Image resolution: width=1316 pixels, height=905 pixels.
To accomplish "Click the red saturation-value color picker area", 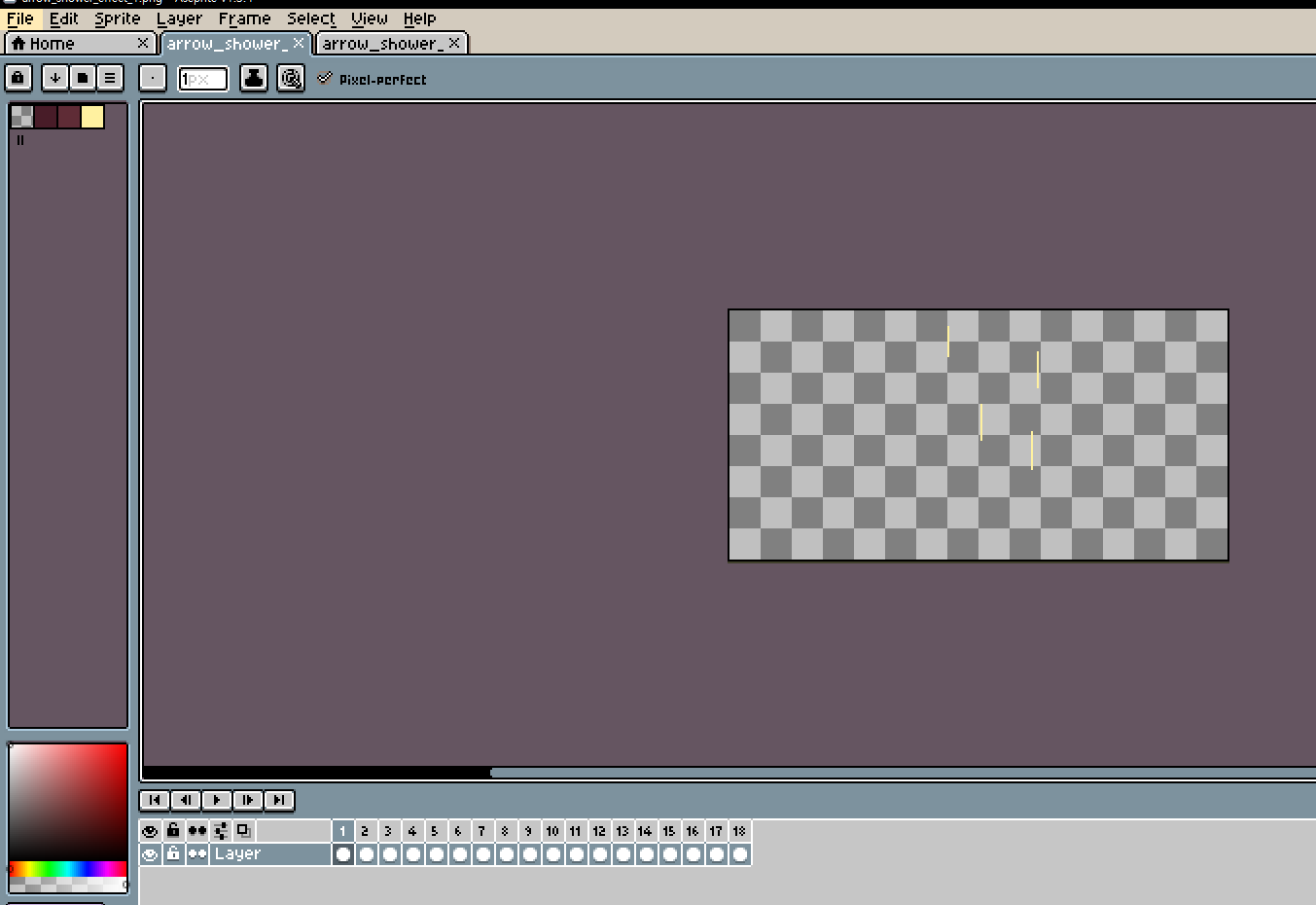I will 68,803.
